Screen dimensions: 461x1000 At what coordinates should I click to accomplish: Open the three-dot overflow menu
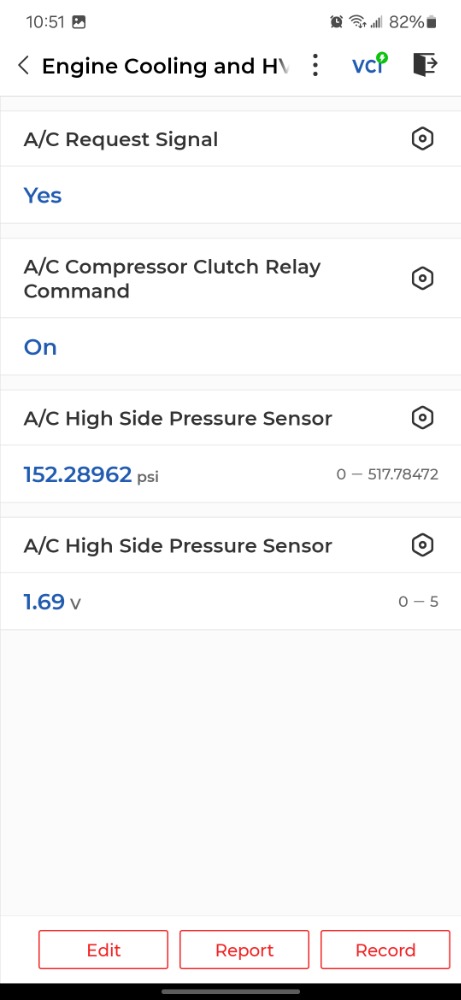click(x=314, y=65)
